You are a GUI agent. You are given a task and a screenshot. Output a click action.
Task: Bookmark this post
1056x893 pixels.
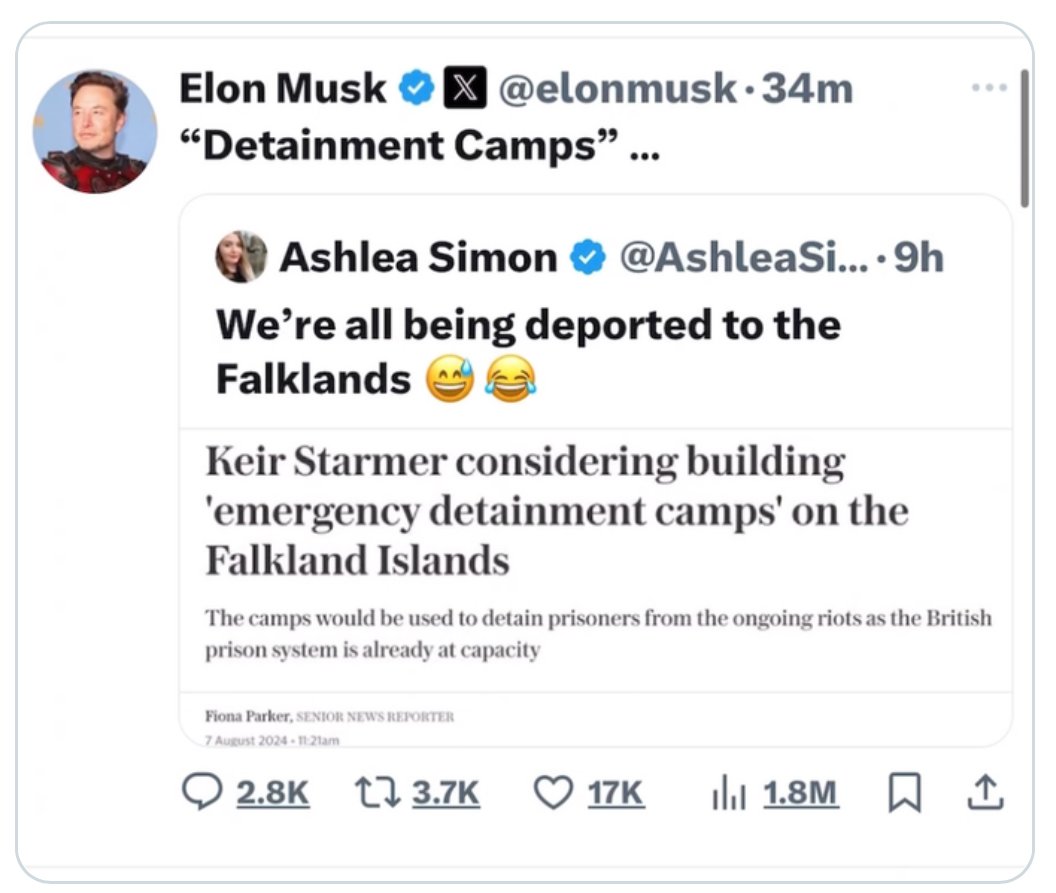(903, 793)
